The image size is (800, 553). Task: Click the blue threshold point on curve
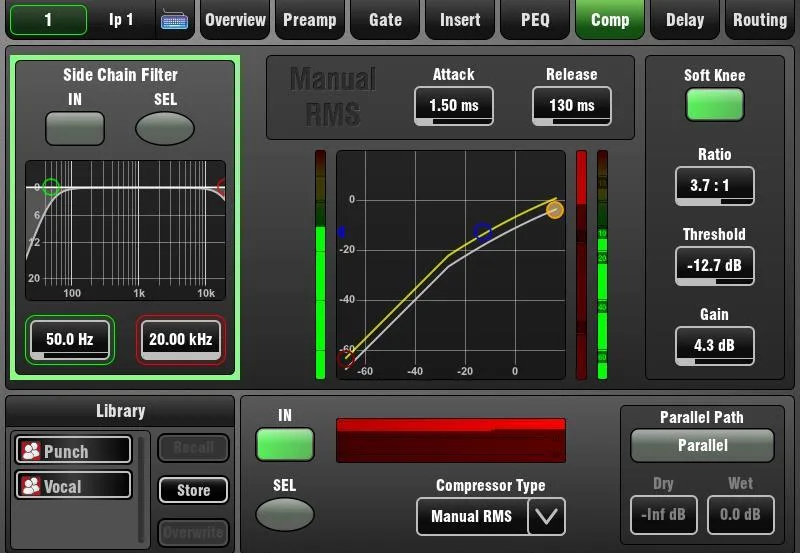coord(483,232)
